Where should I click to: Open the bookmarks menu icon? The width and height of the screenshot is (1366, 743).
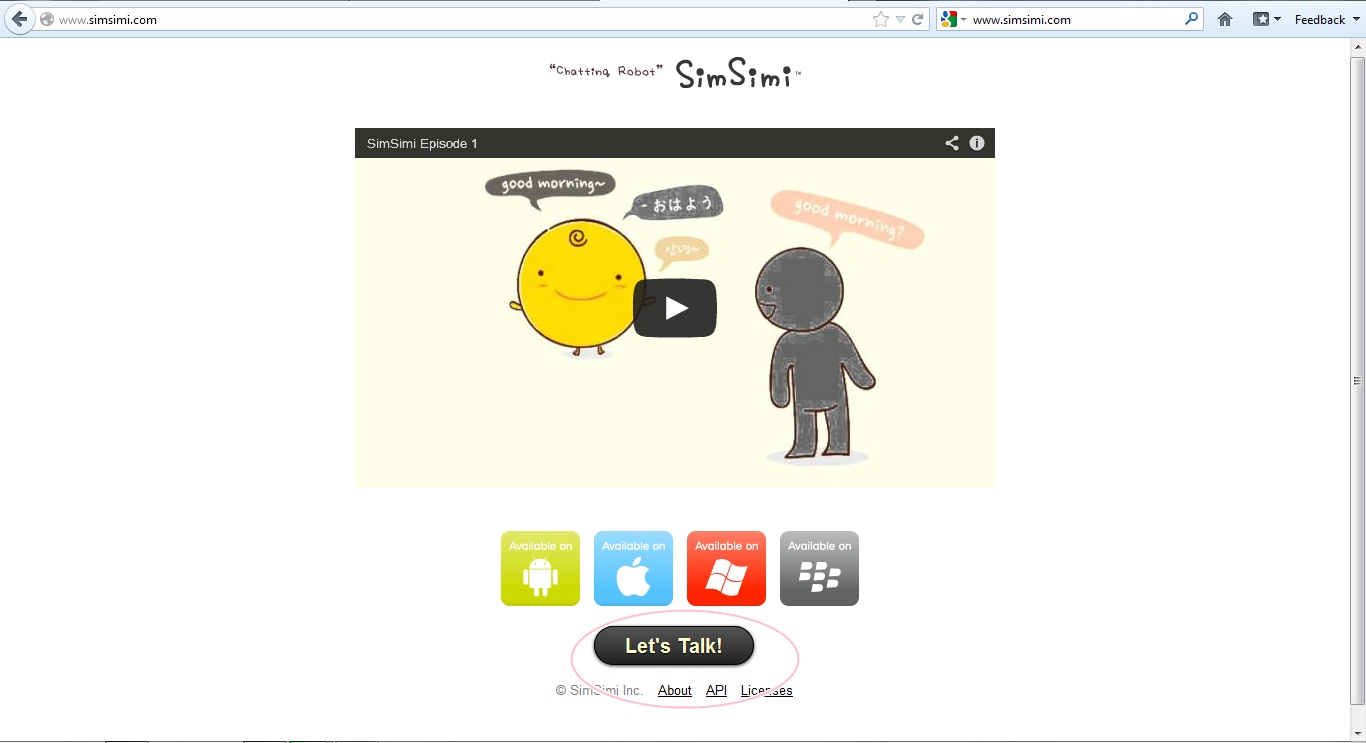1266,19
